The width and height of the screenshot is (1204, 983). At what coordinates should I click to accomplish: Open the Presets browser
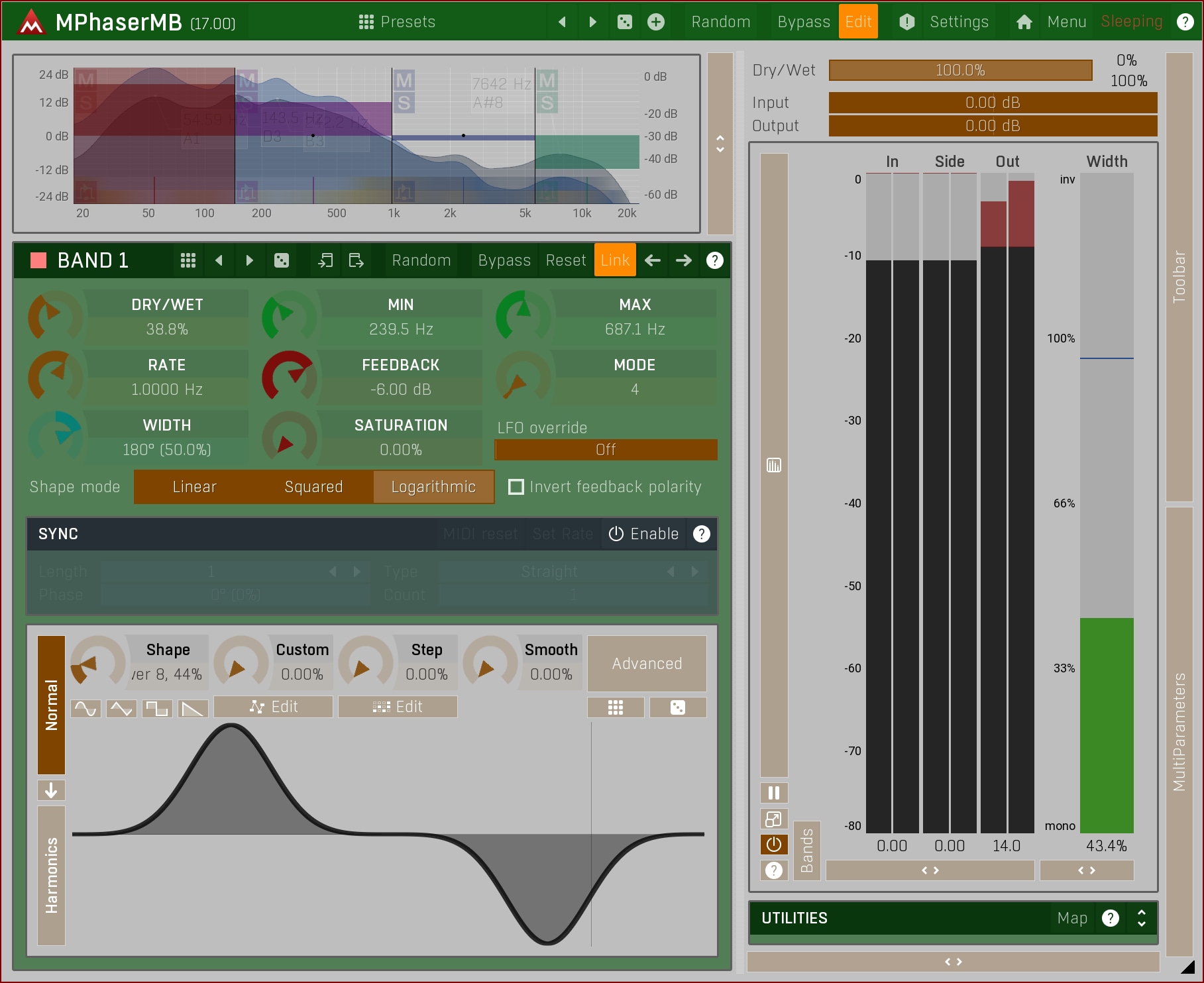click(397, 22)
